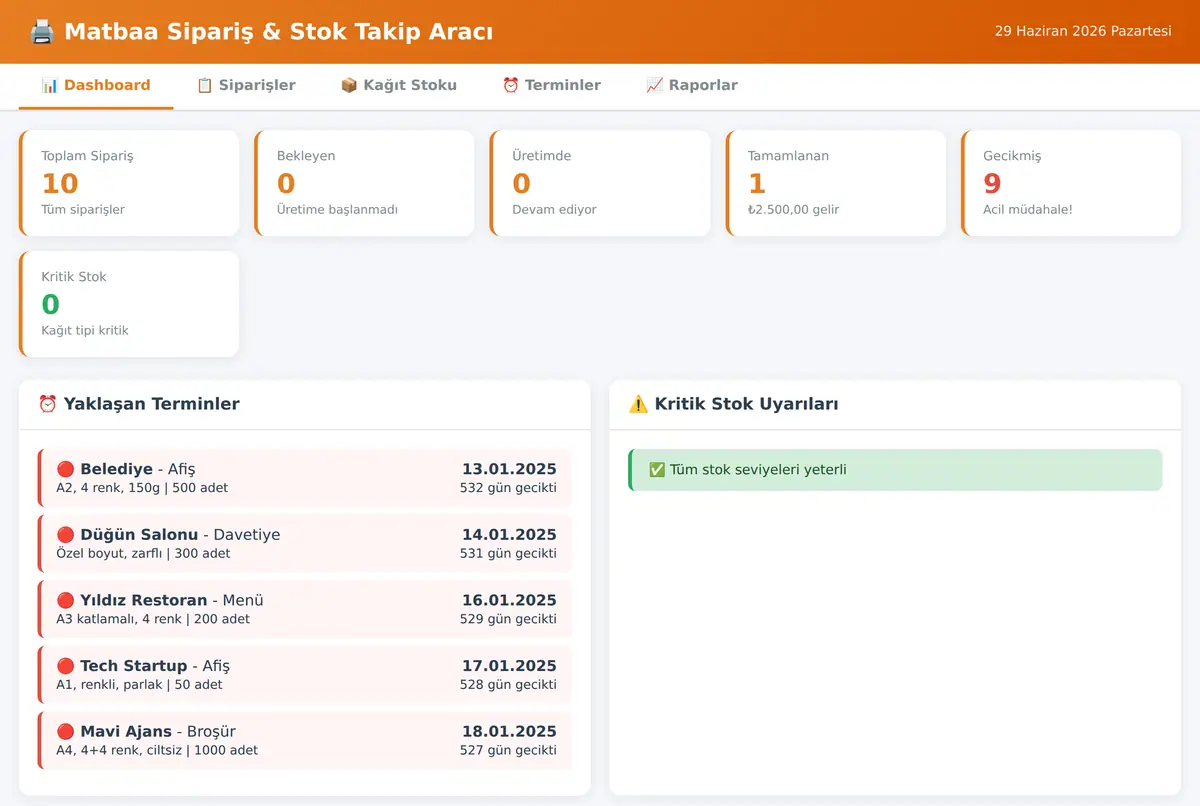This screenshot has height=806, width=1200.
Task: Click the "Tech Startup" customer name
Action: 134,666
